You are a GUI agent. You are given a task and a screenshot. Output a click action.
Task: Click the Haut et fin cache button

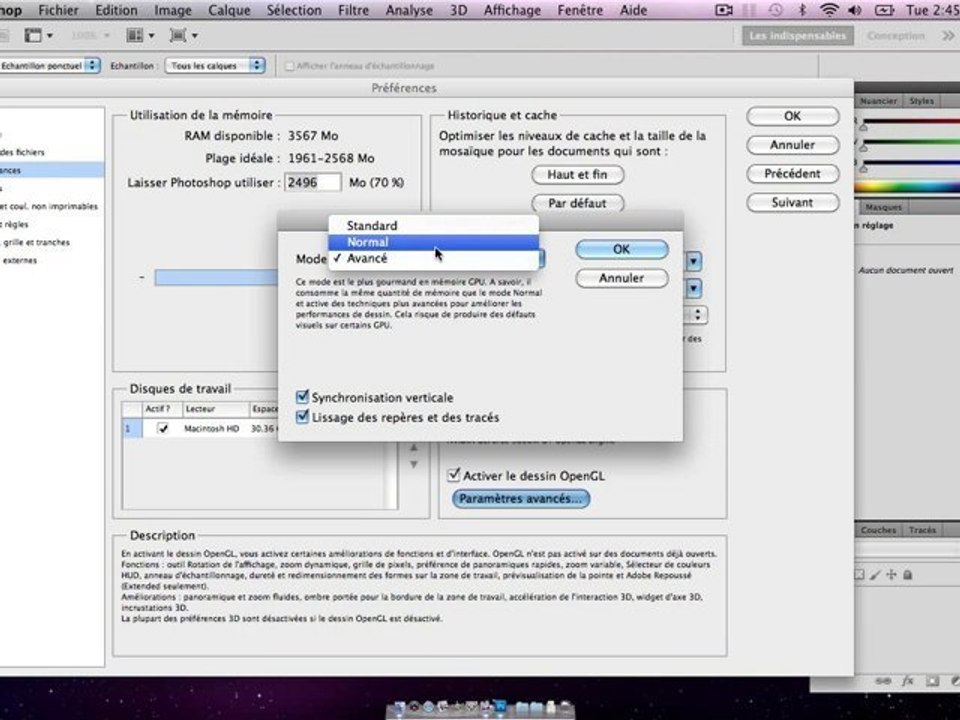pos(577,174)
